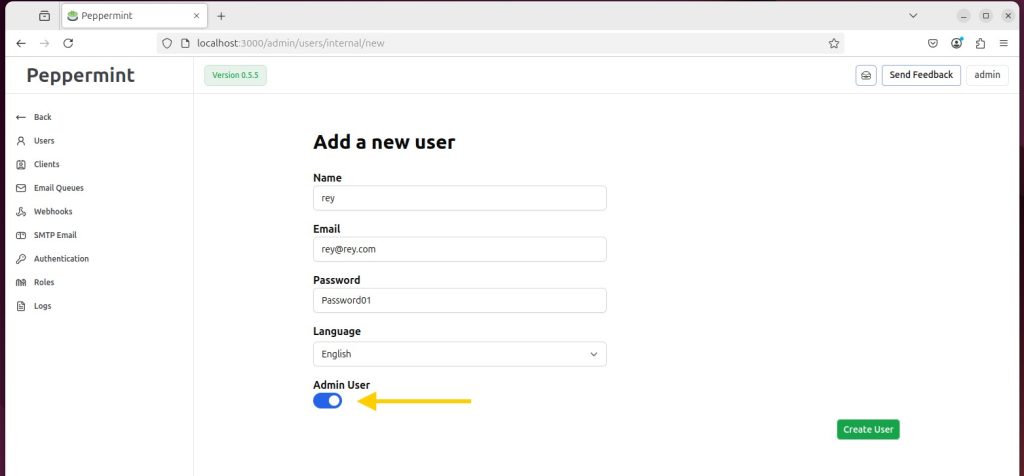This screenshot has width=1024, height=476.
Task: Select the Email Queues envelope icon
Action: click(x=21, y=188)
